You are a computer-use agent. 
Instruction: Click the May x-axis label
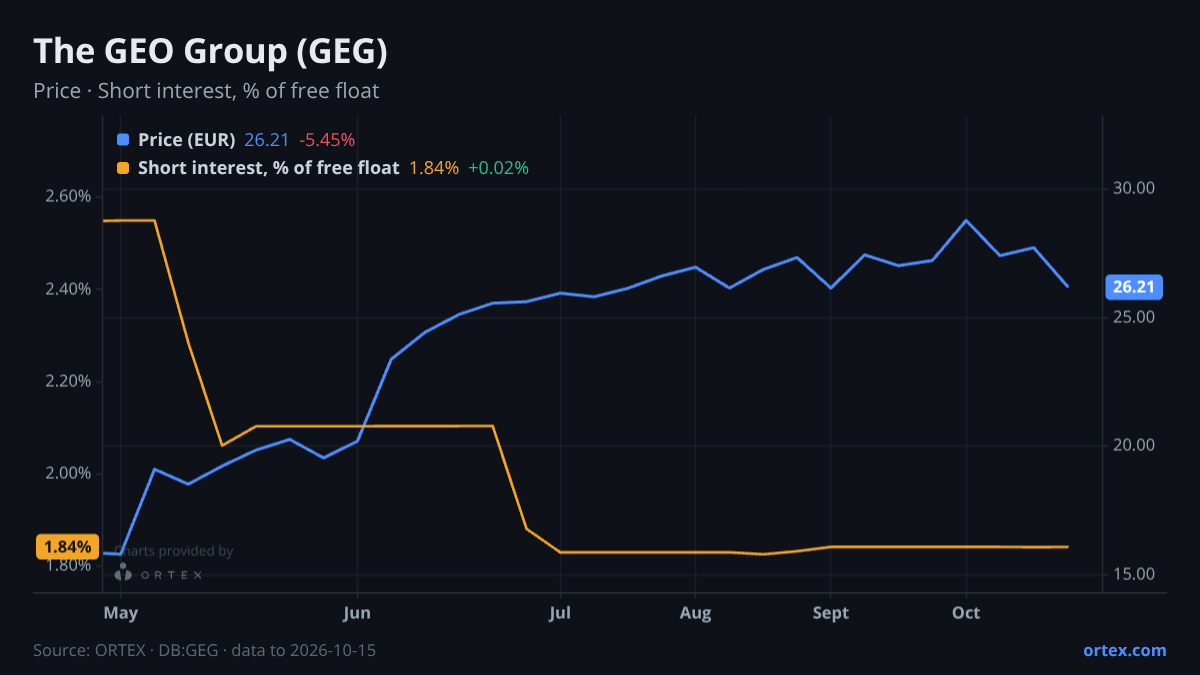(120, 613)
